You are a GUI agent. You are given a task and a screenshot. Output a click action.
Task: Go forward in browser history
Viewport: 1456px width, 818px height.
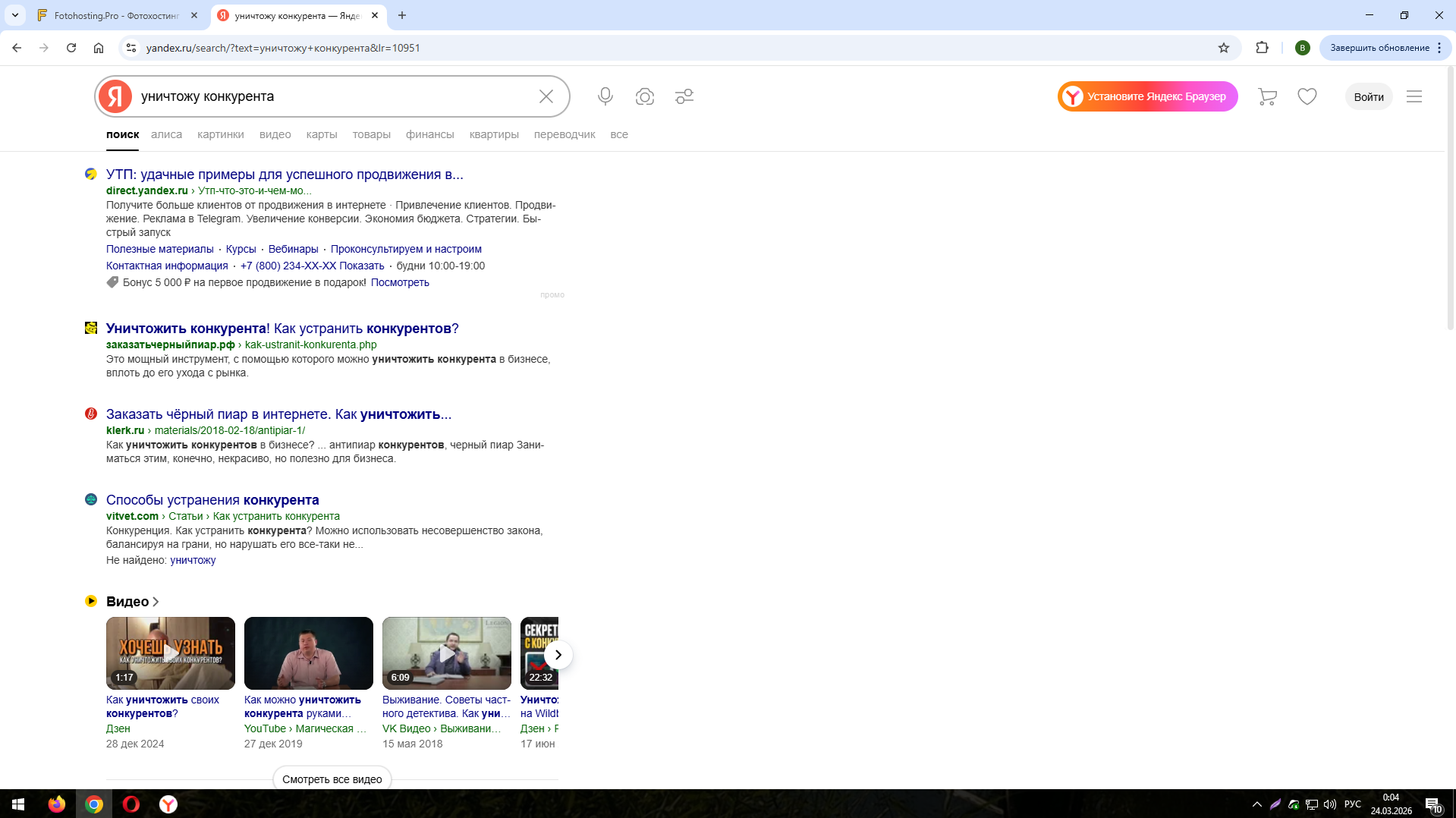pyautogui.click(x=44, y=48)
